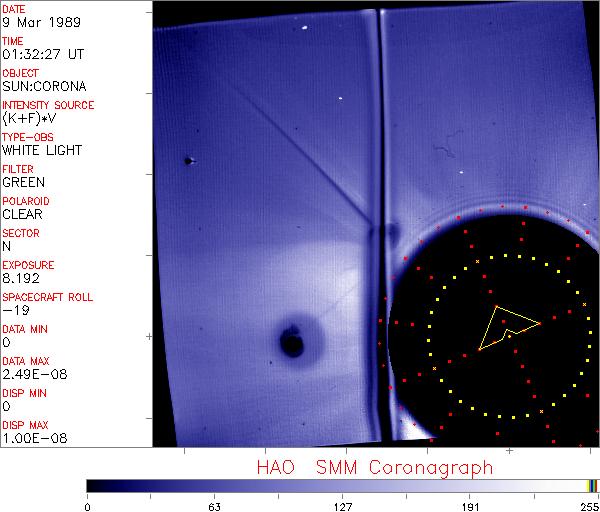Click the 63 tick label under the color bar

(x=214, y=505)
